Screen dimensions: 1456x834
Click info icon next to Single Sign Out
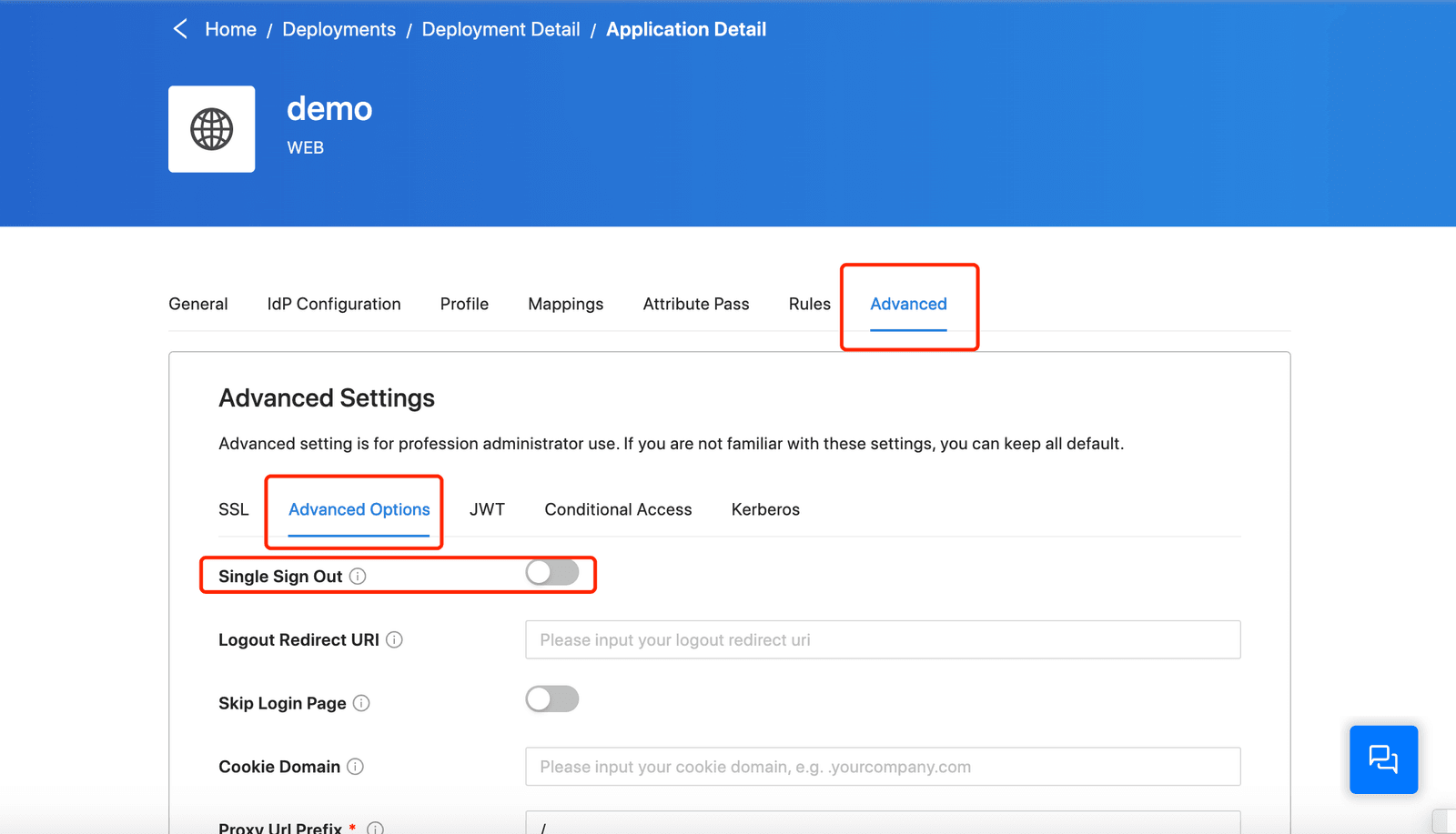tap(358, 576)
